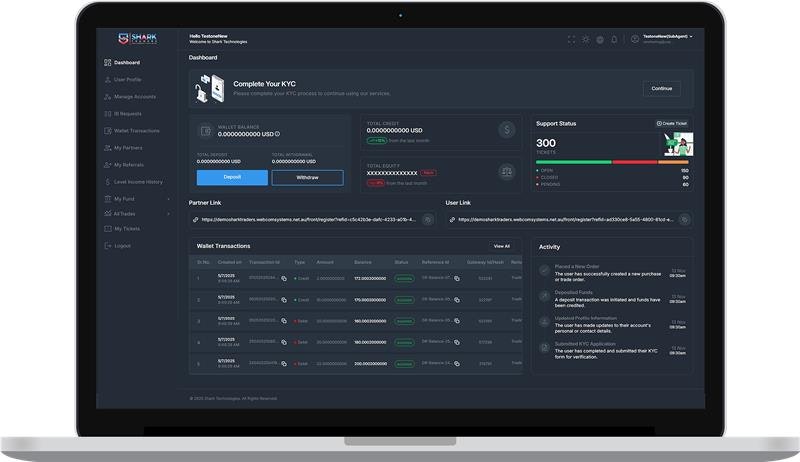Toggle fullscreen mode icon in header
Screen dimensions: 800x462
[x=571, y=39]
